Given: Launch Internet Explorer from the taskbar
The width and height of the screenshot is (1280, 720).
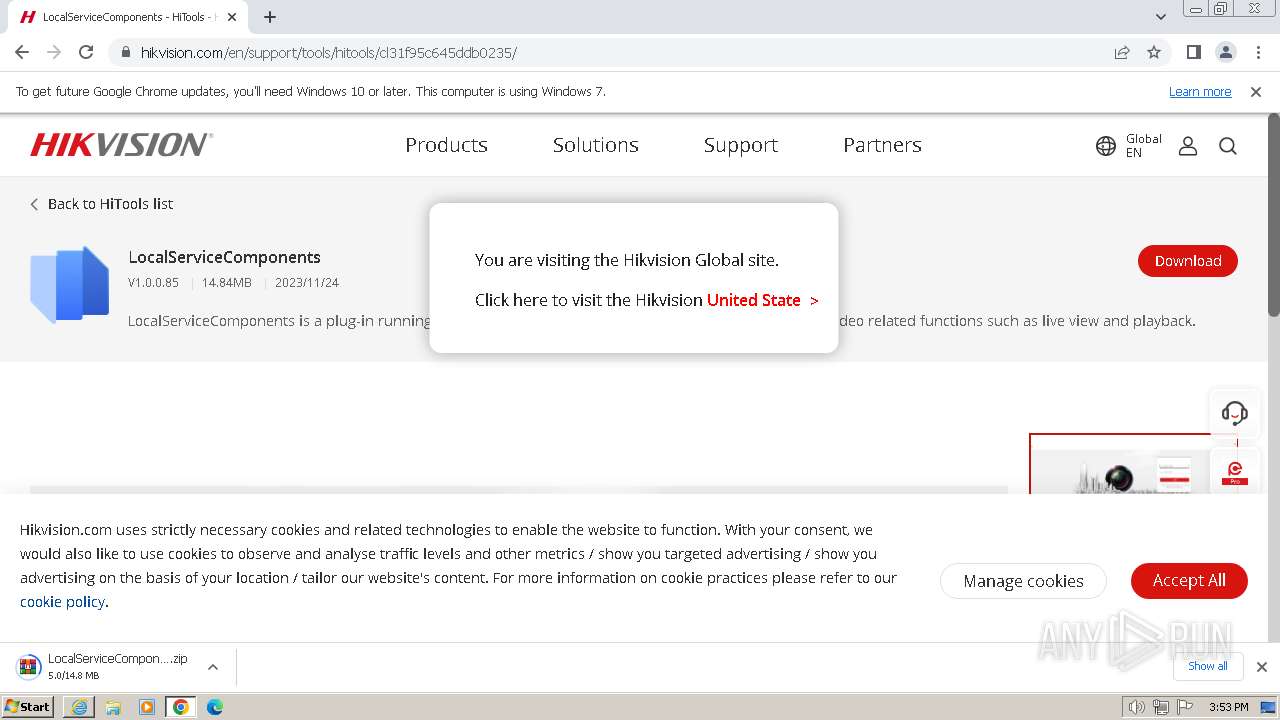Looking at the screenshot, I should click(79, 707).
